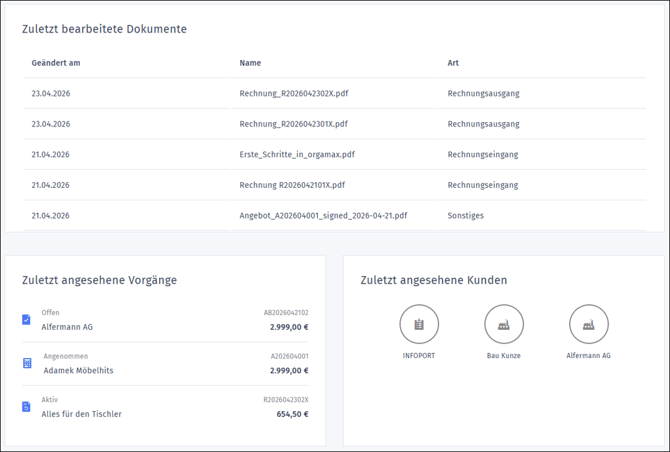Open the Bau Kunze customer circle icon
670x452 pixels.
click(x=504, y=324)
